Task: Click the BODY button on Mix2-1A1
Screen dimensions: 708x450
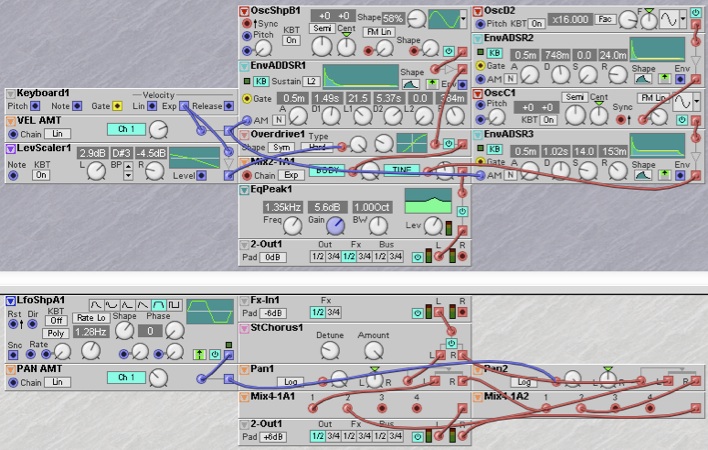Action: point(325,169)
